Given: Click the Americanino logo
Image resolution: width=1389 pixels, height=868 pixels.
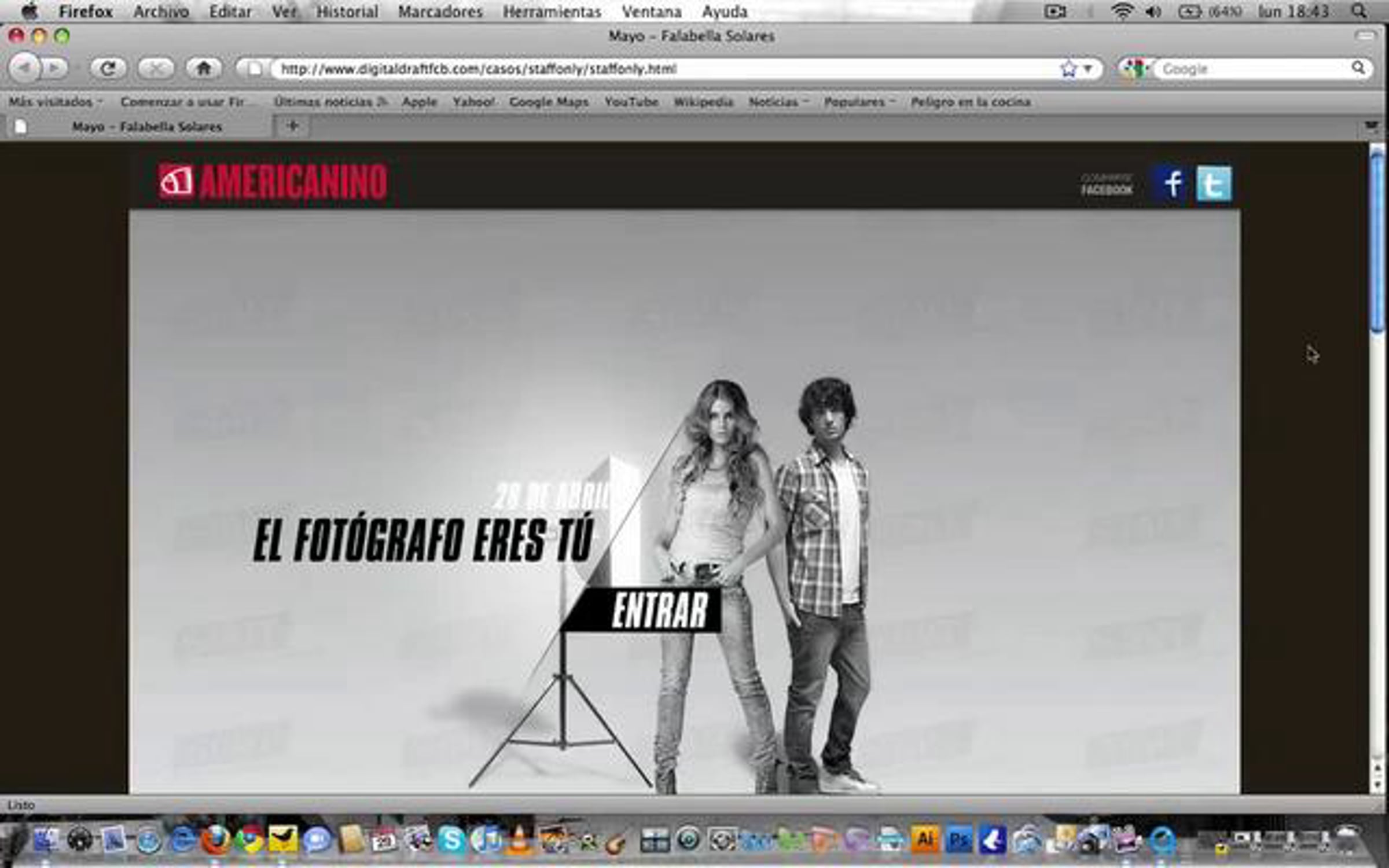Looking at the screenshot, I should click(x=273, y=182).
